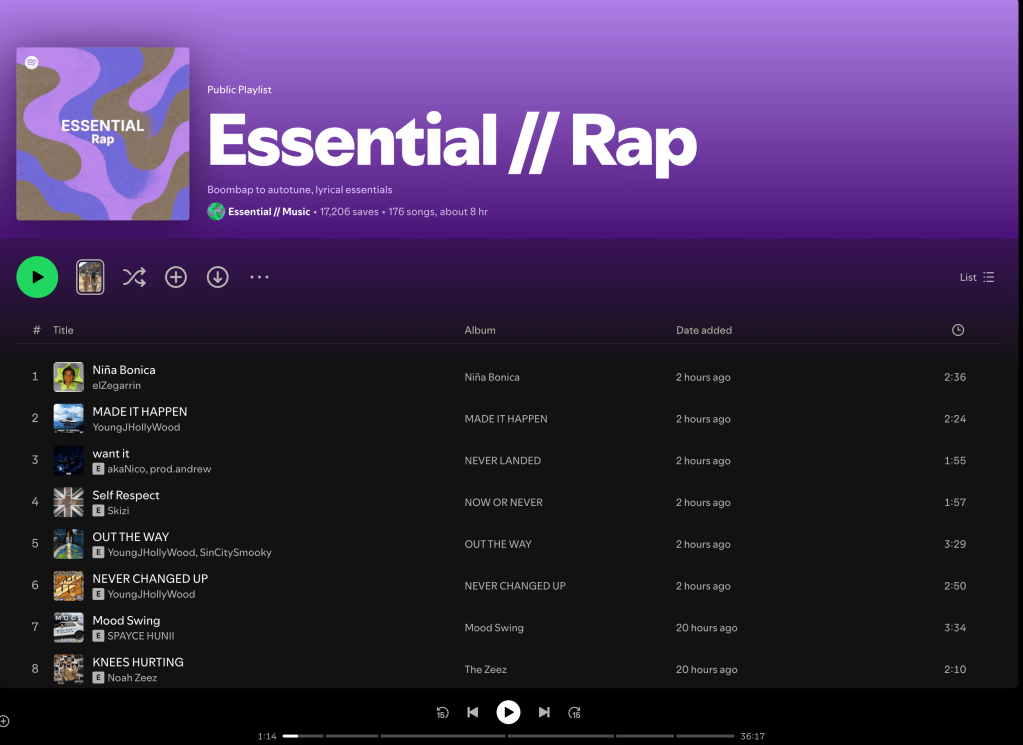
Task: Rewind 15 seconds in the player bar
Action: pyautogui.click(x=442, y=712)
